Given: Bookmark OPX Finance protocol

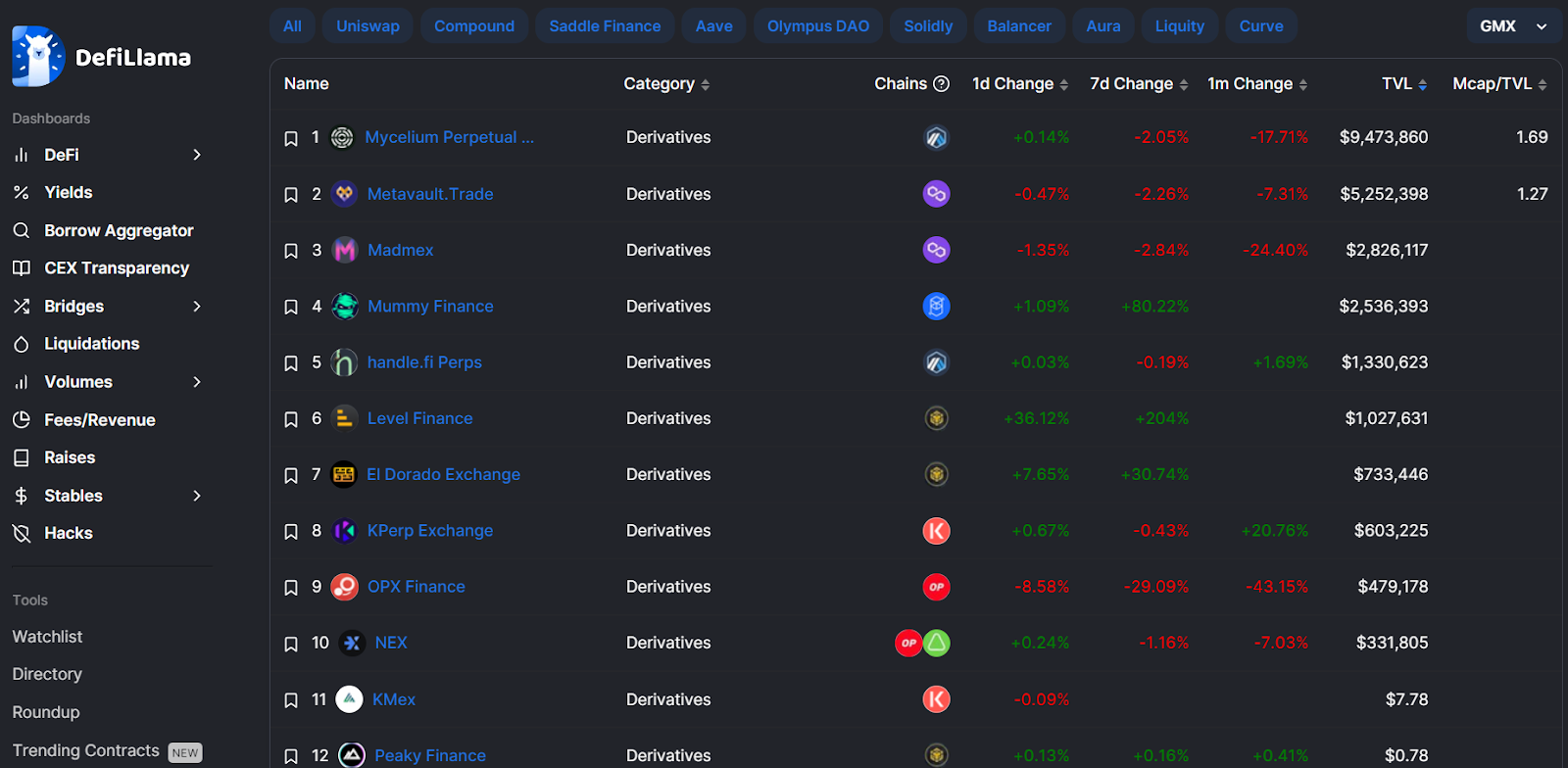Looking at the screenshot, I should (291, 588).
